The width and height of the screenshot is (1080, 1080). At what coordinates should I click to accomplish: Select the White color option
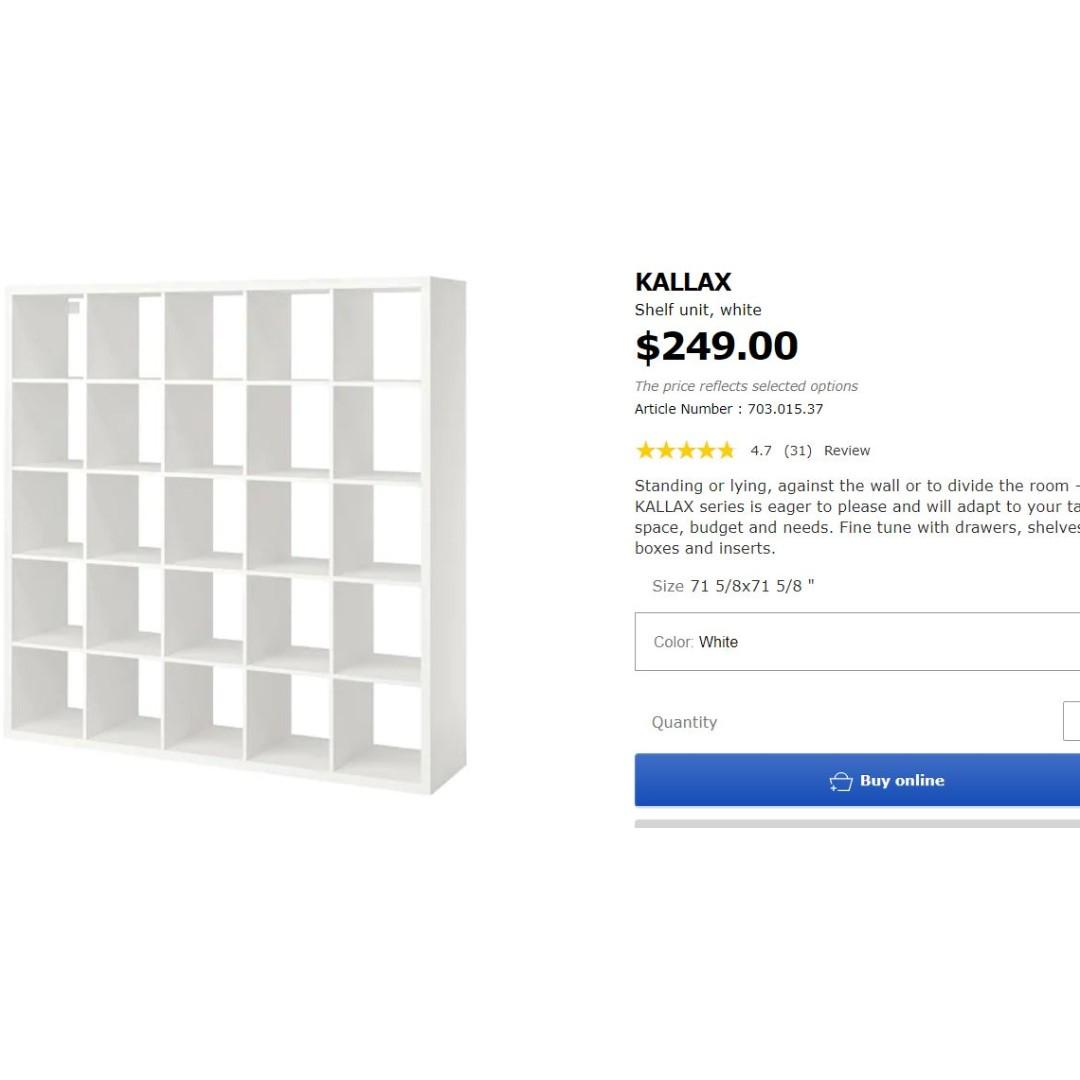[x=720, y=642]
